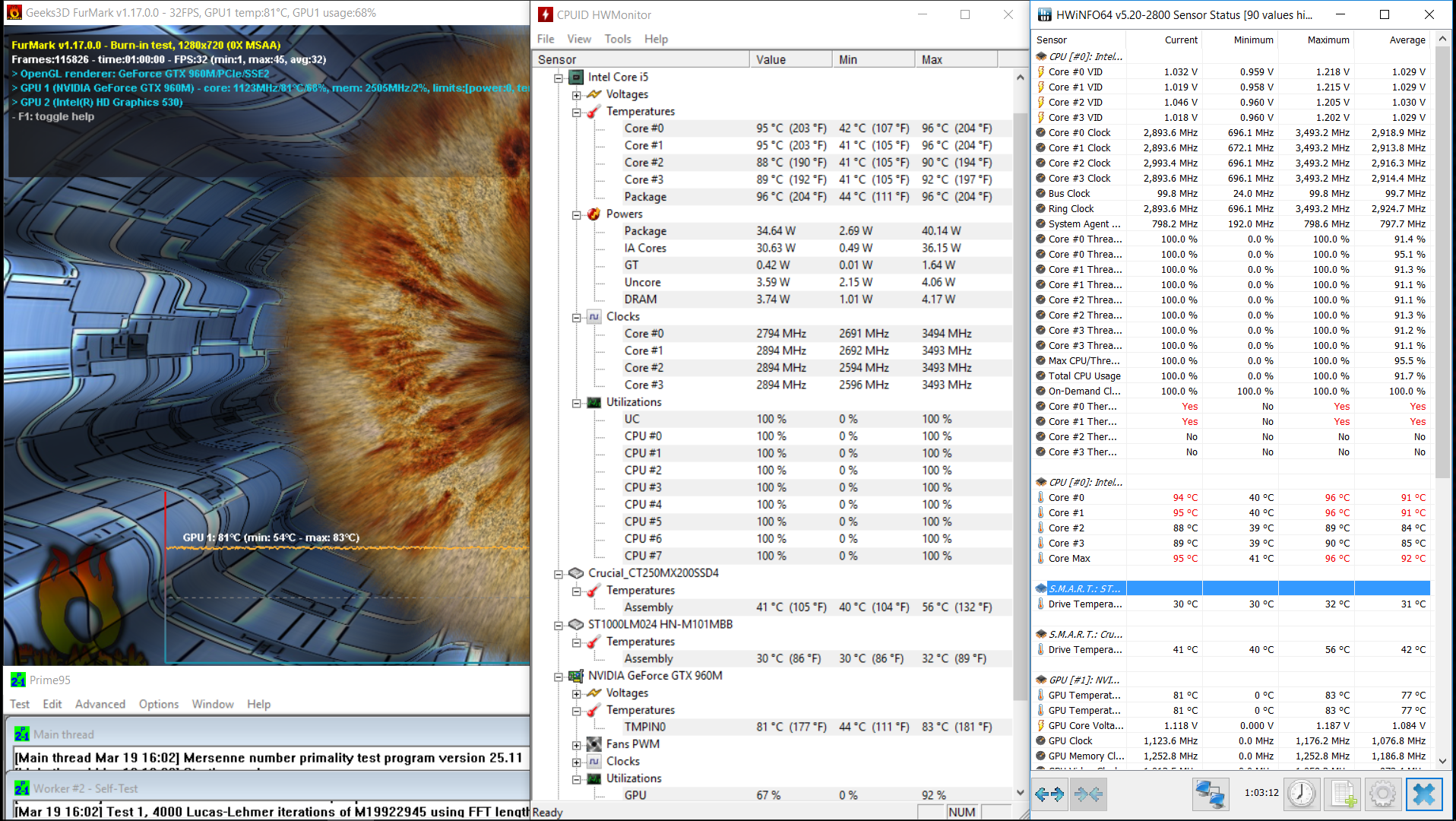
Task: Open the Tools menu in HWMonitor
Action: 618,39
